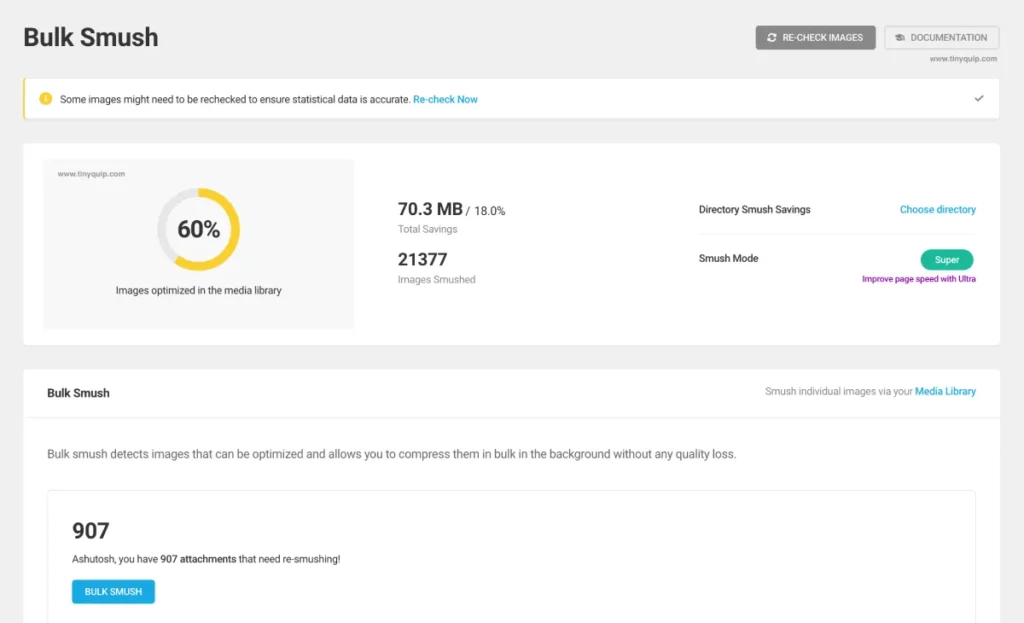Click the large 907 attachments number
Viewport: 1024px width, 623px height.
91,530
